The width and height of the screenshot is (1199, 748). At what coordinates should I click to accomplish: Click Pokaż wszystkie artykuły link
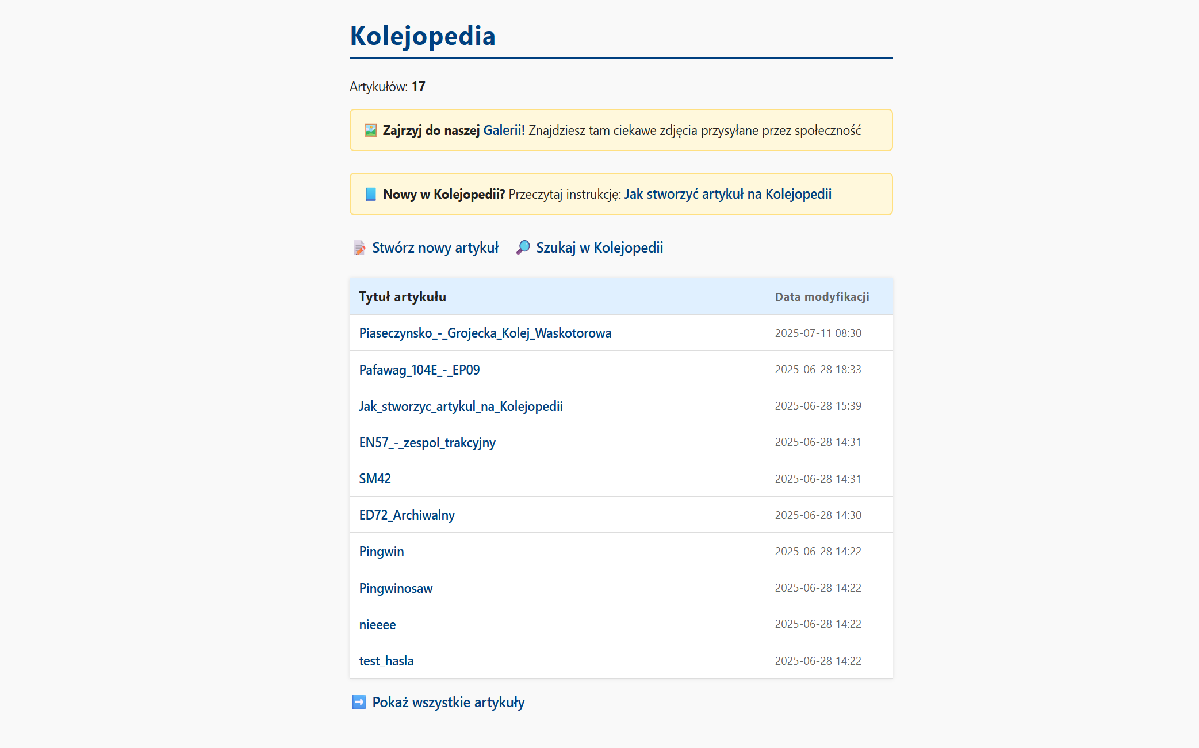pyautogui.click(x=448, y=702)
